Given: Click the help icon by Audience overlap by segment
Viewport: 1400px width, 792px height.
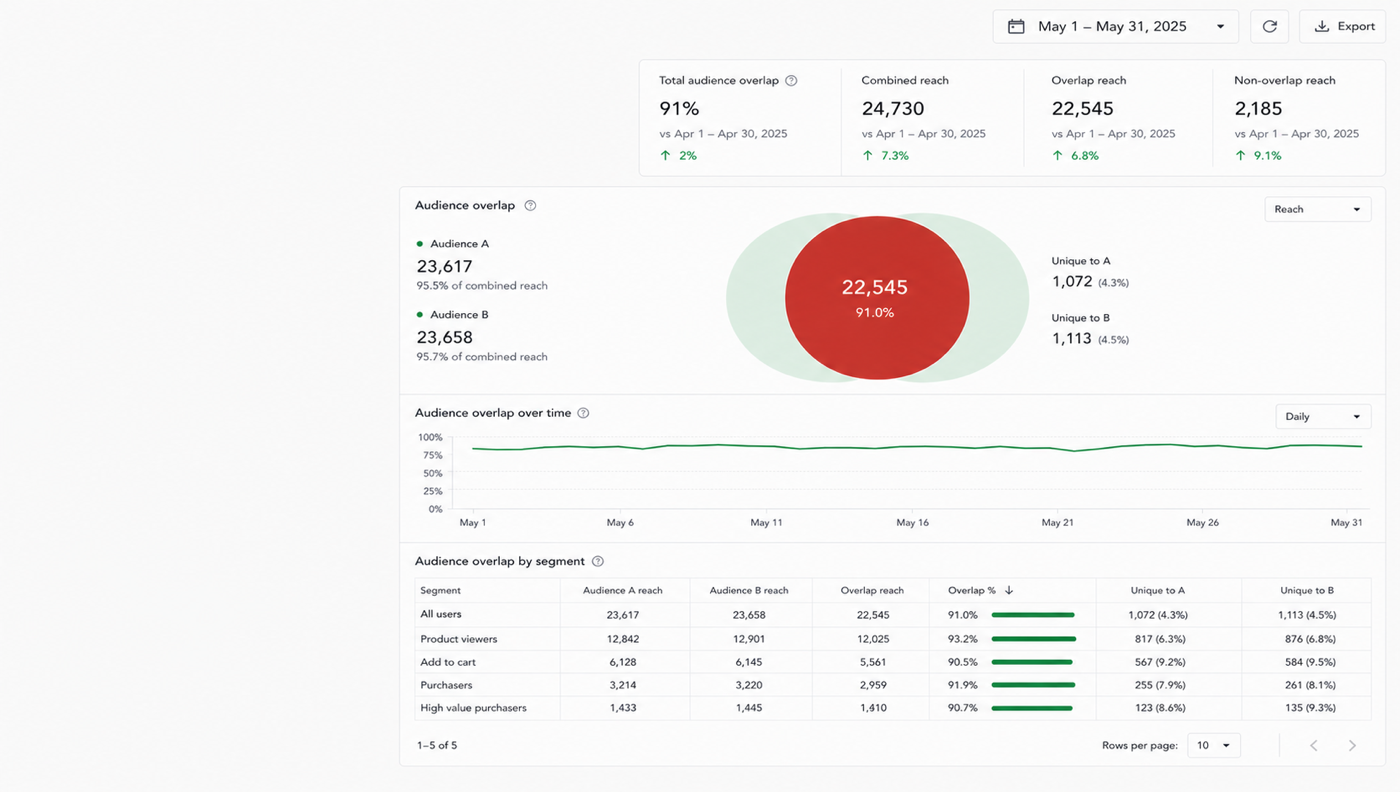Looking at the screenshot, I should click(x=598, y=562).
